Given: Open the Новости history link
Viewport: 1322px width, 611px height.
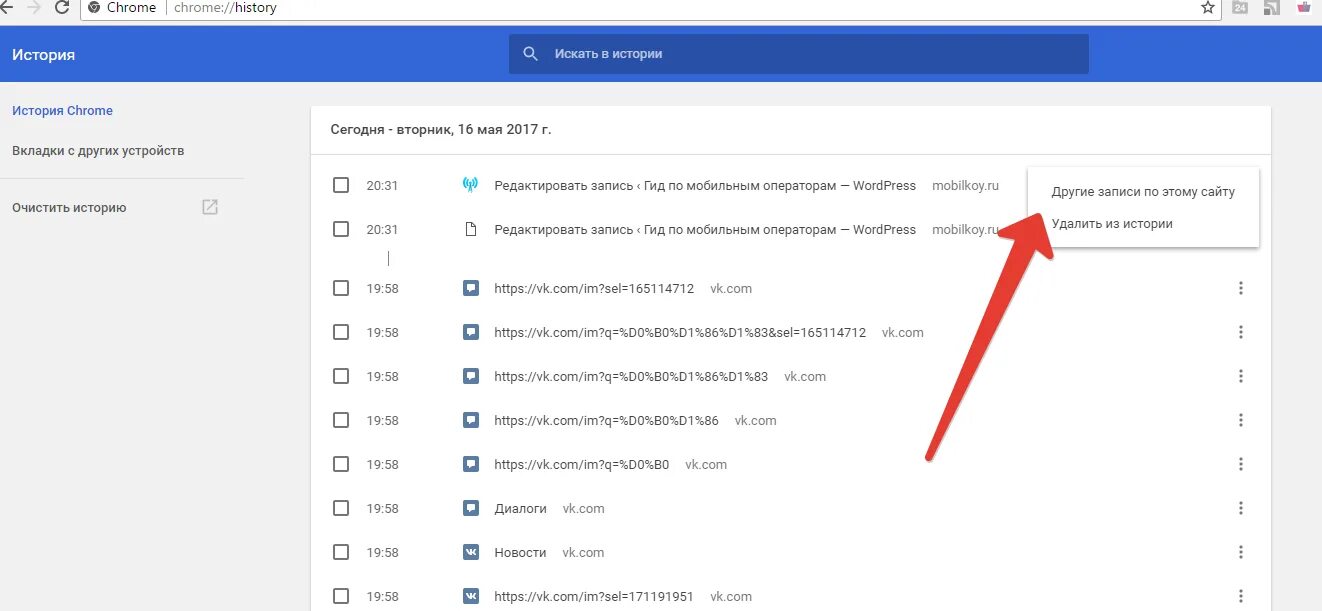Looking at the screenshot, I should coord(520,552).
